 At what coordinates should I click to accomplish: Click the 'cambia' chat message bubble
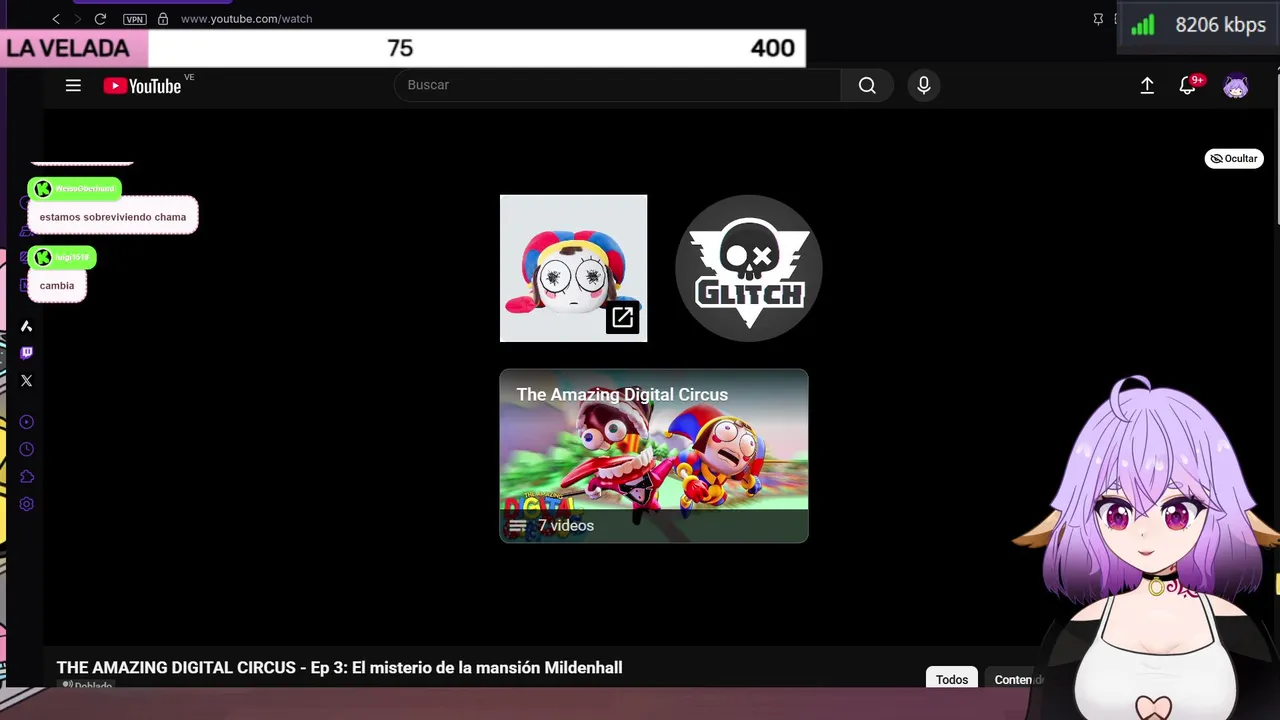[x=57, y=286]
